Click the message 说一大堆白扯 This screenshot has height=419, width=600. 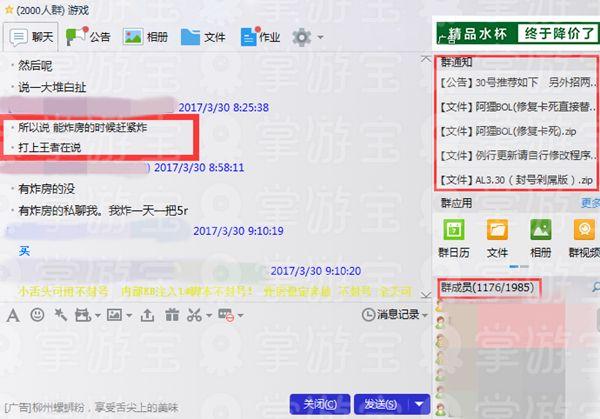click(52, 87)
